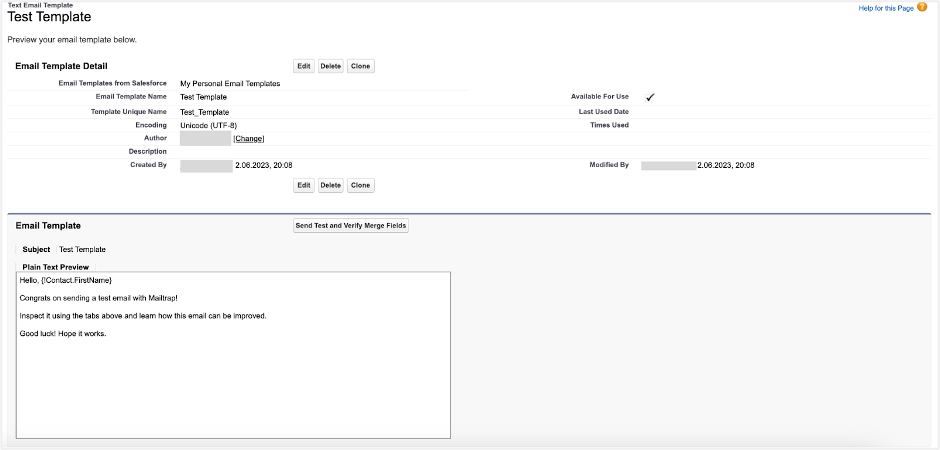Click the Modified By date 2.06.2023, 20:08
Screen dimensions: 940x450
[x=726, y=165]
